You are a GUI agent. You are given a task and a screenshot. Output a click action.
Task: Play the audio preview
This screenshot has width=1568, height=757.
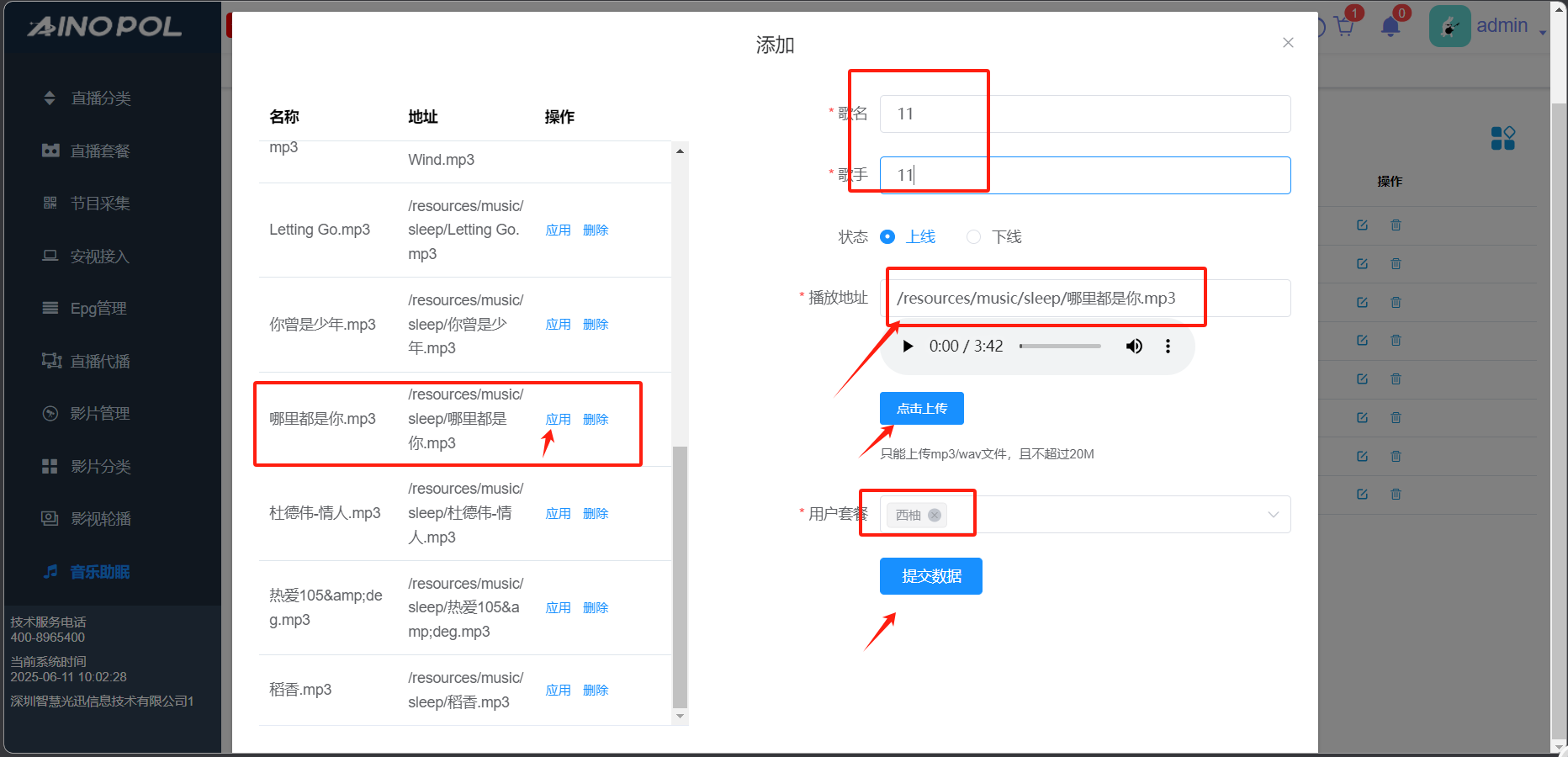[908, 347]
